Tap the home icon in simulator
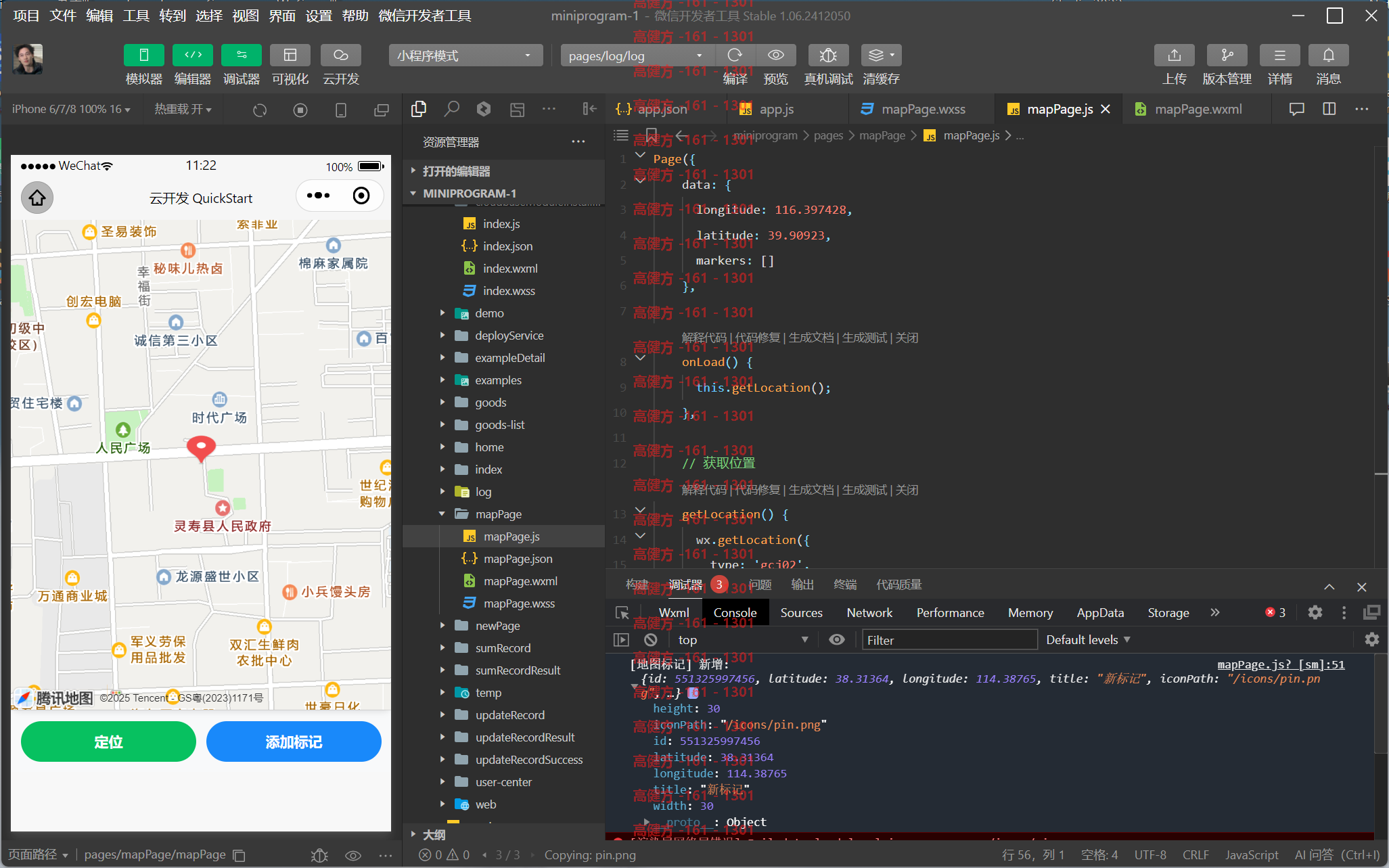Screen dimensions: 1389x868 pyautogui.click(x=37, y=198)
